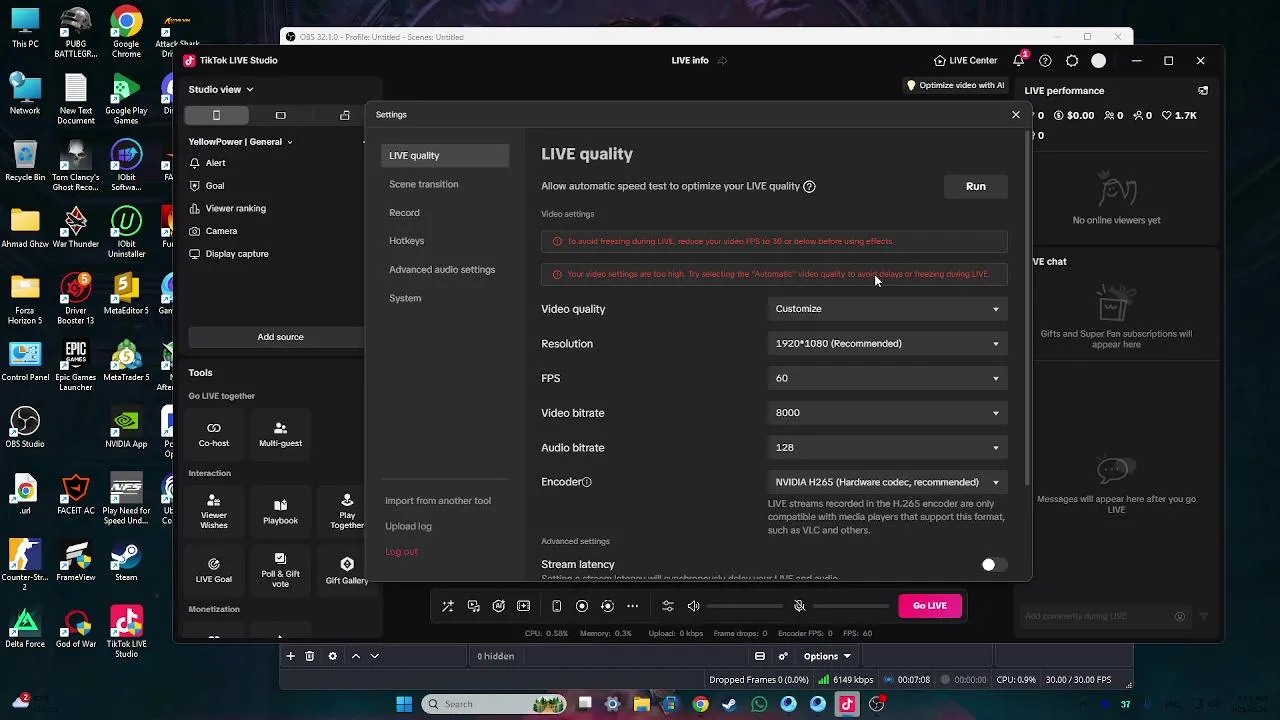Screen dimensions: 1280x720
Task: Adjust the speaker volume slider
Action: coord(745,606)
